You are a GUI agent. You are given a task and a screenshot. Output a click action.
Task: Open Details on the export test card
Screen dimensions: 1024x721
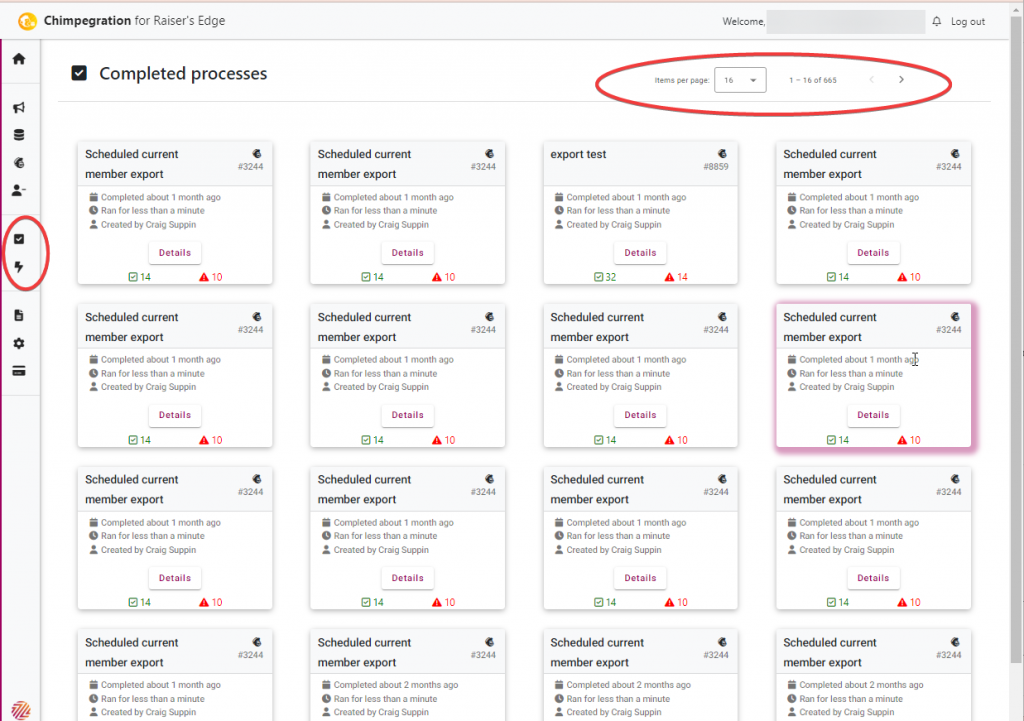(640, 253)
